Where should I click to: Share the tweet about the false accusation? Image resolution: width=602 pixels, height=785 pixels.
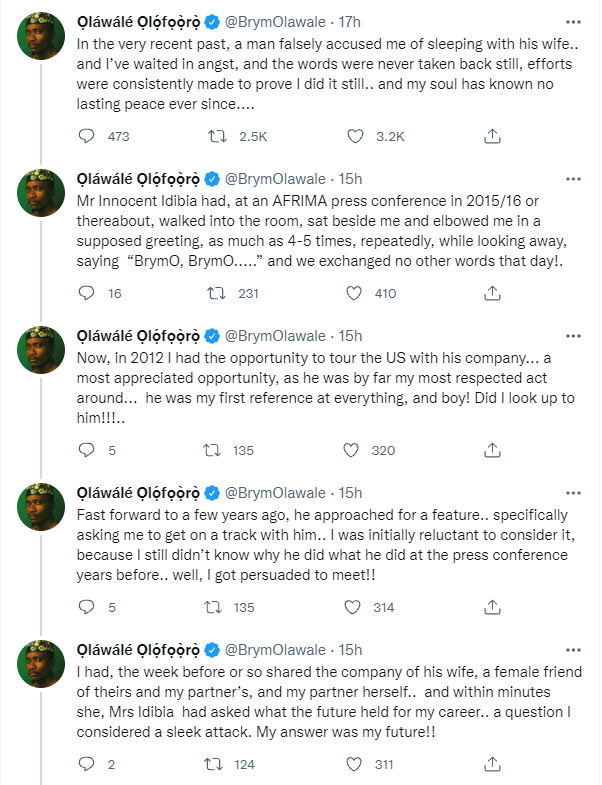pos(492,135)
